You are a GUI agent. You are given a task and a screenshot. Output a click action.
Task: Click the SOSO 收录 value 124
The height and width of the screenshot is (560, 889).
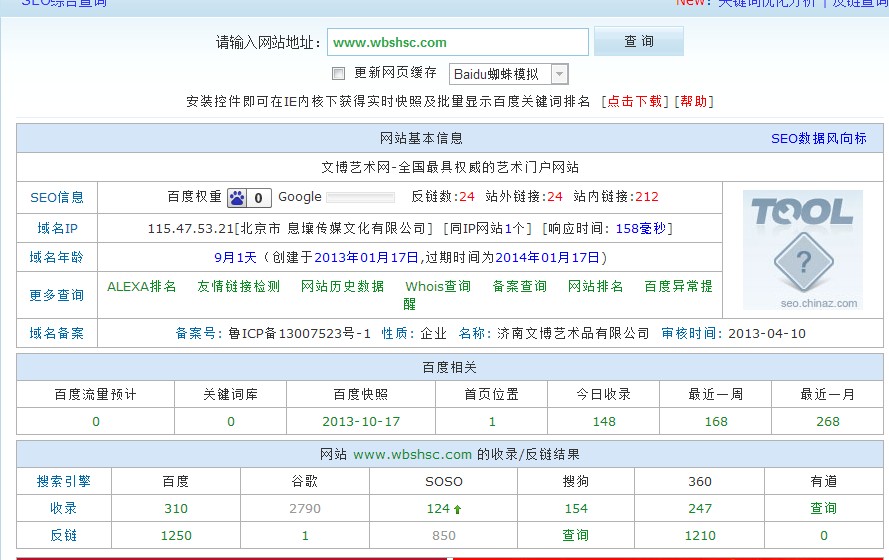[438, 509]
